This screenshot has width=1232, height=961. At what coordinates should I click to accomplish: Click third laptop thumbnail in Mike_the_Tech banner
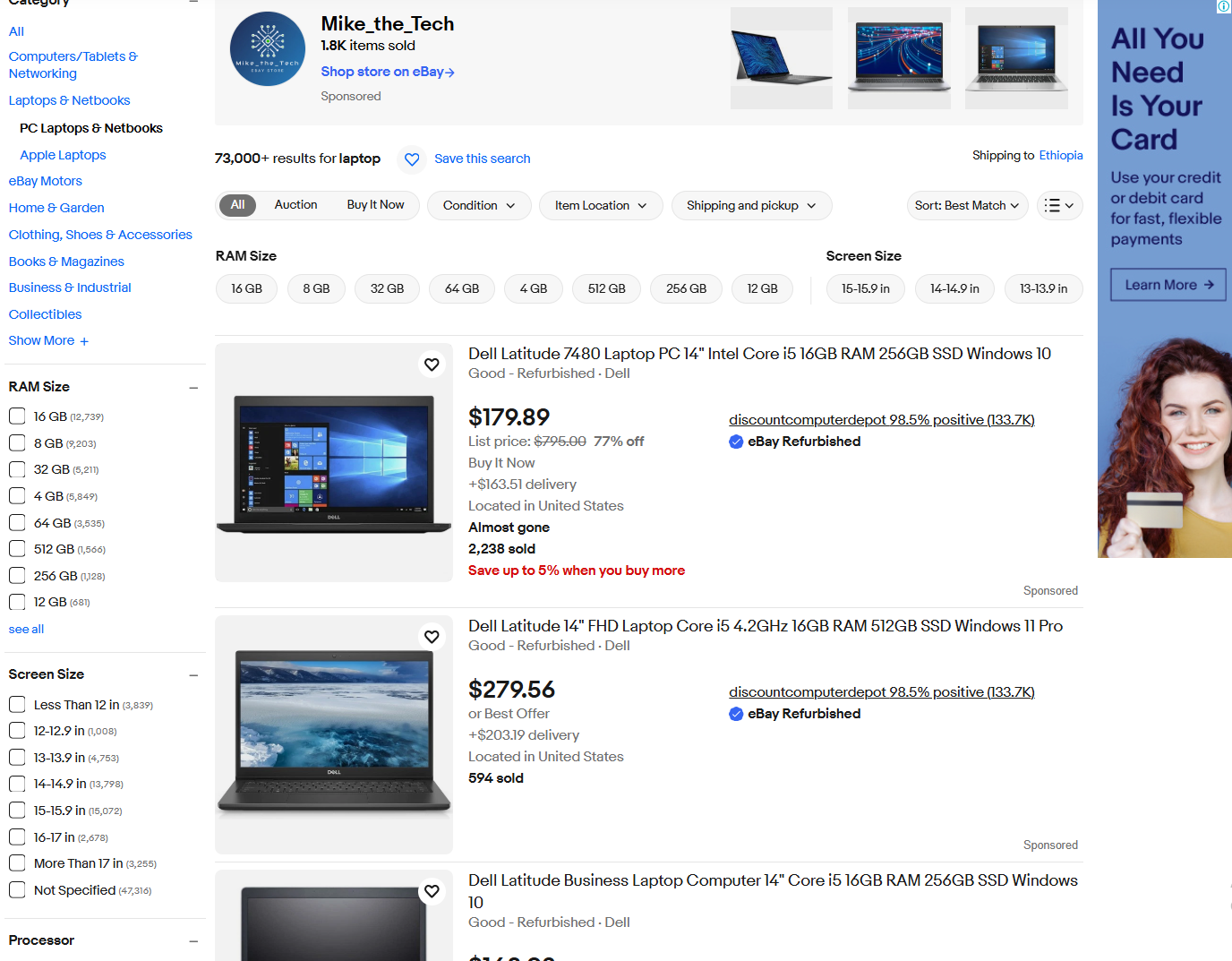point(1016,58)
